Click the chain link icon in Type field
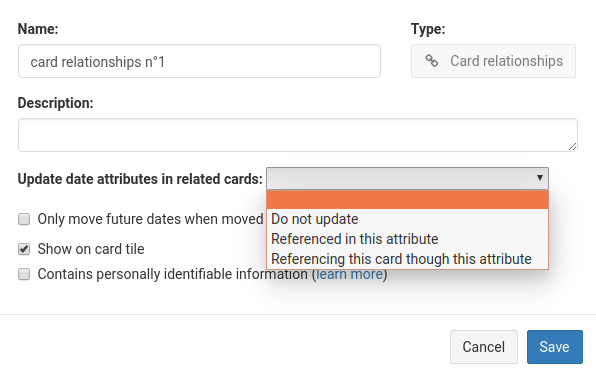596x377 pixels. coord(431,61)
